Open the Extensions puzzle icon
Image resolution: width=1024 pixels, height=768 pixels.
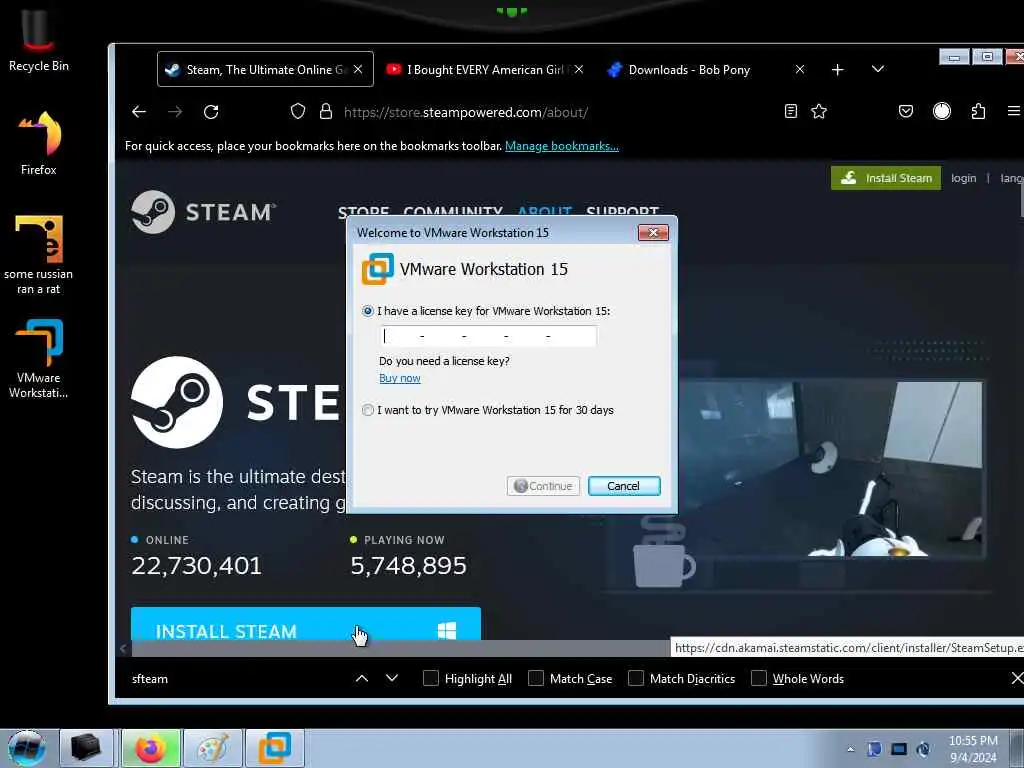978,111
